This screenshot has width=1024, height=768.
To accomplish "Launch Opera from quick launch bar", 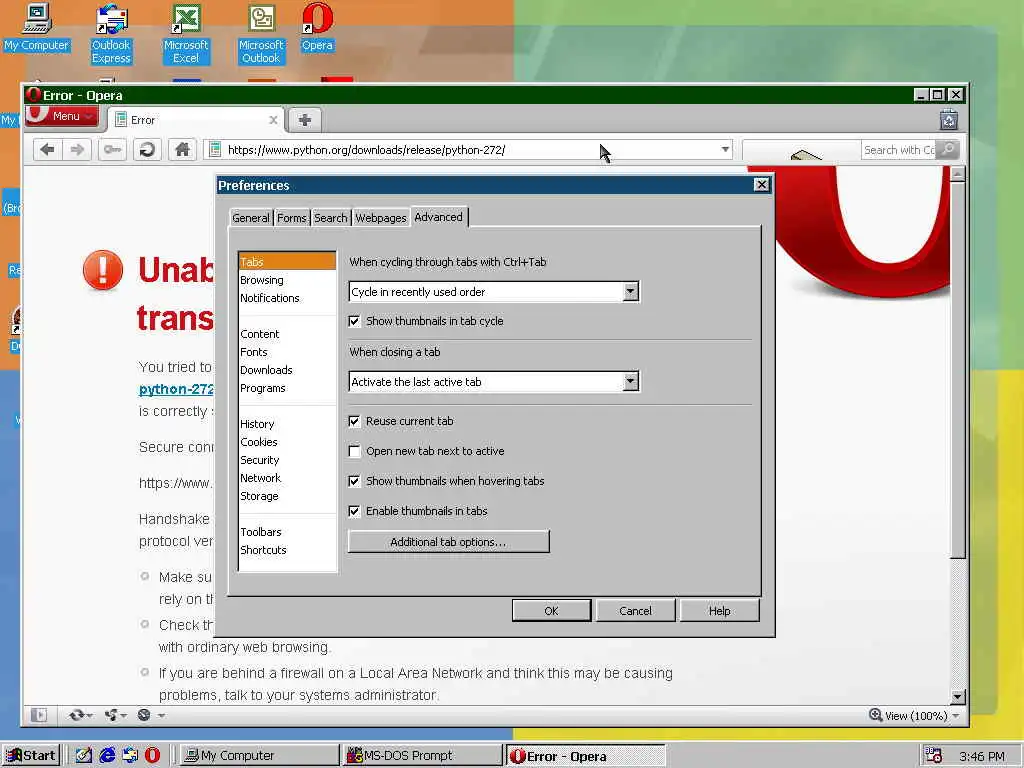I will 152,756.
